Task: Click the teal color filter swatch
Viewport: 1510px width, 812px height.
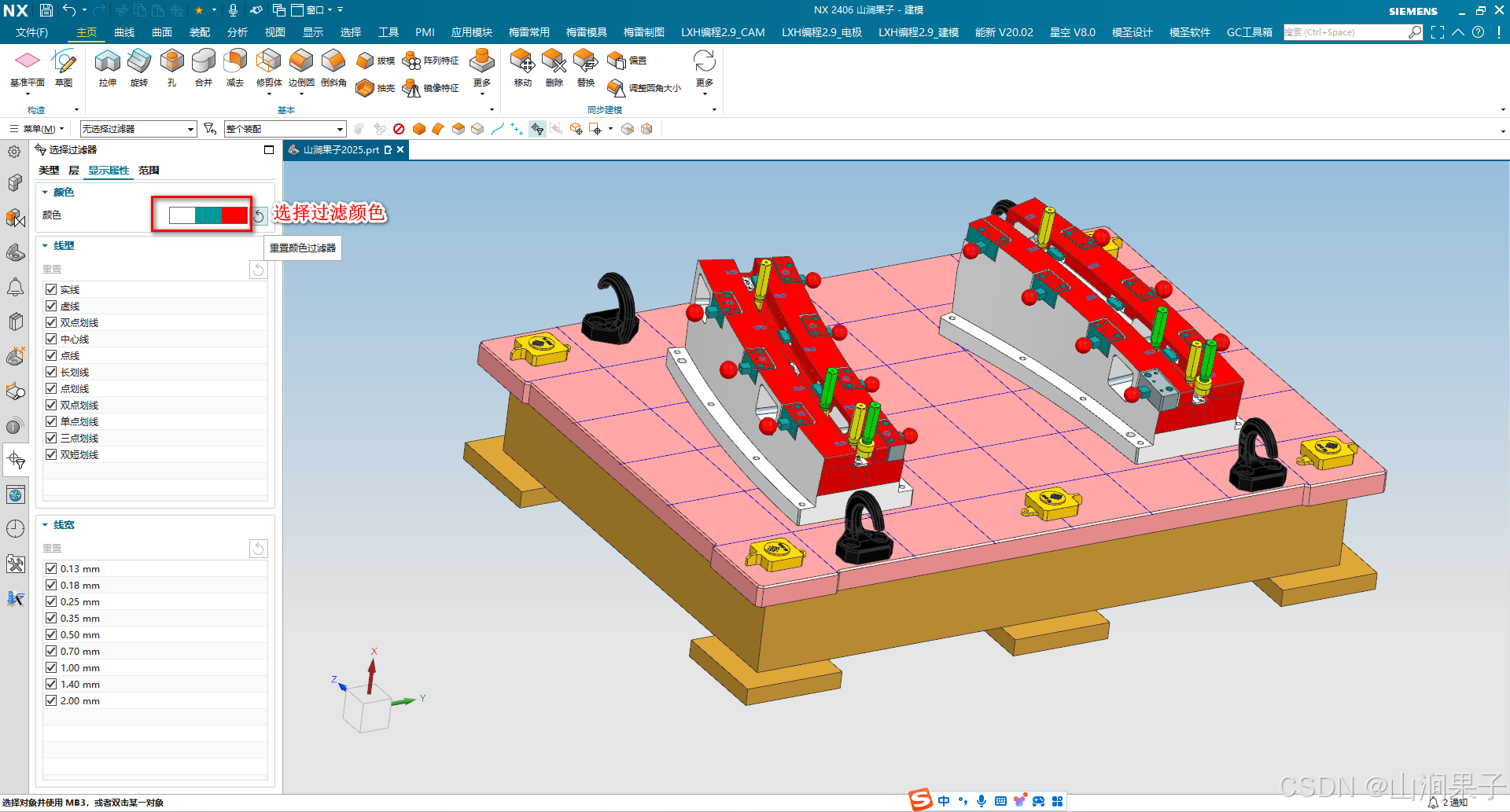Action: 208,215
